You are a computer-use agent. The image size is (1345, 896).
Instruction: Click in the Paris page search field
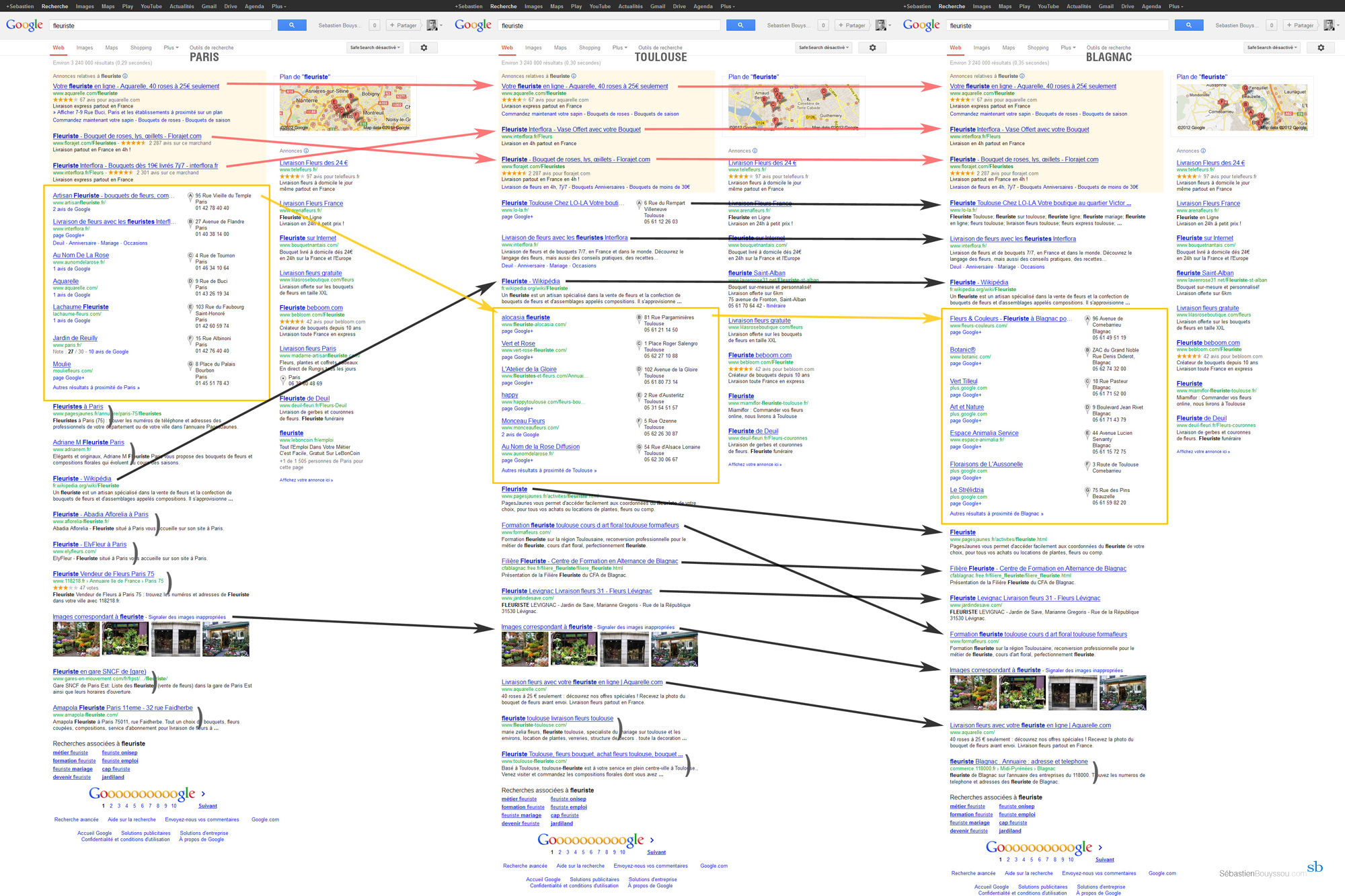[x=160, y=26]
